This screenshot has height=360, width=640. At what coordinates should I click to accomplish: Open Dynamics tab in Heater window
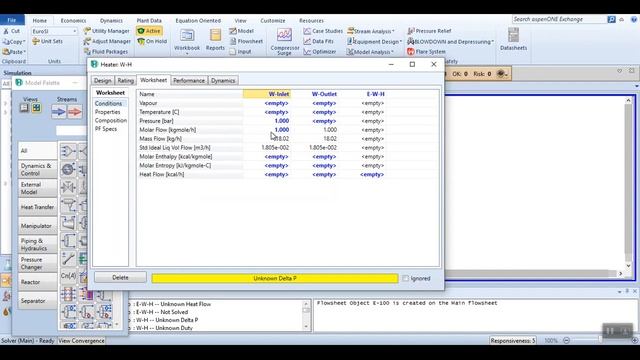tap(223, 80)
